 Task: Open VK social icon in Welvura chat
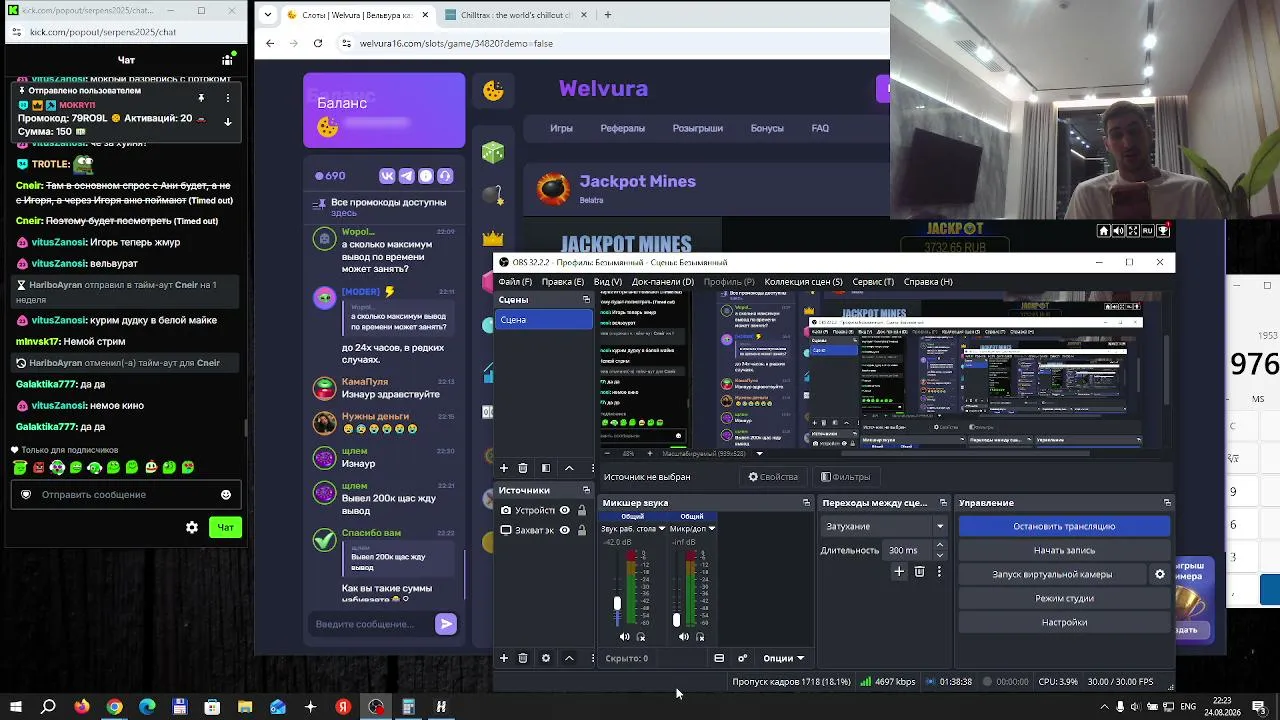click(x=388, y=176)
